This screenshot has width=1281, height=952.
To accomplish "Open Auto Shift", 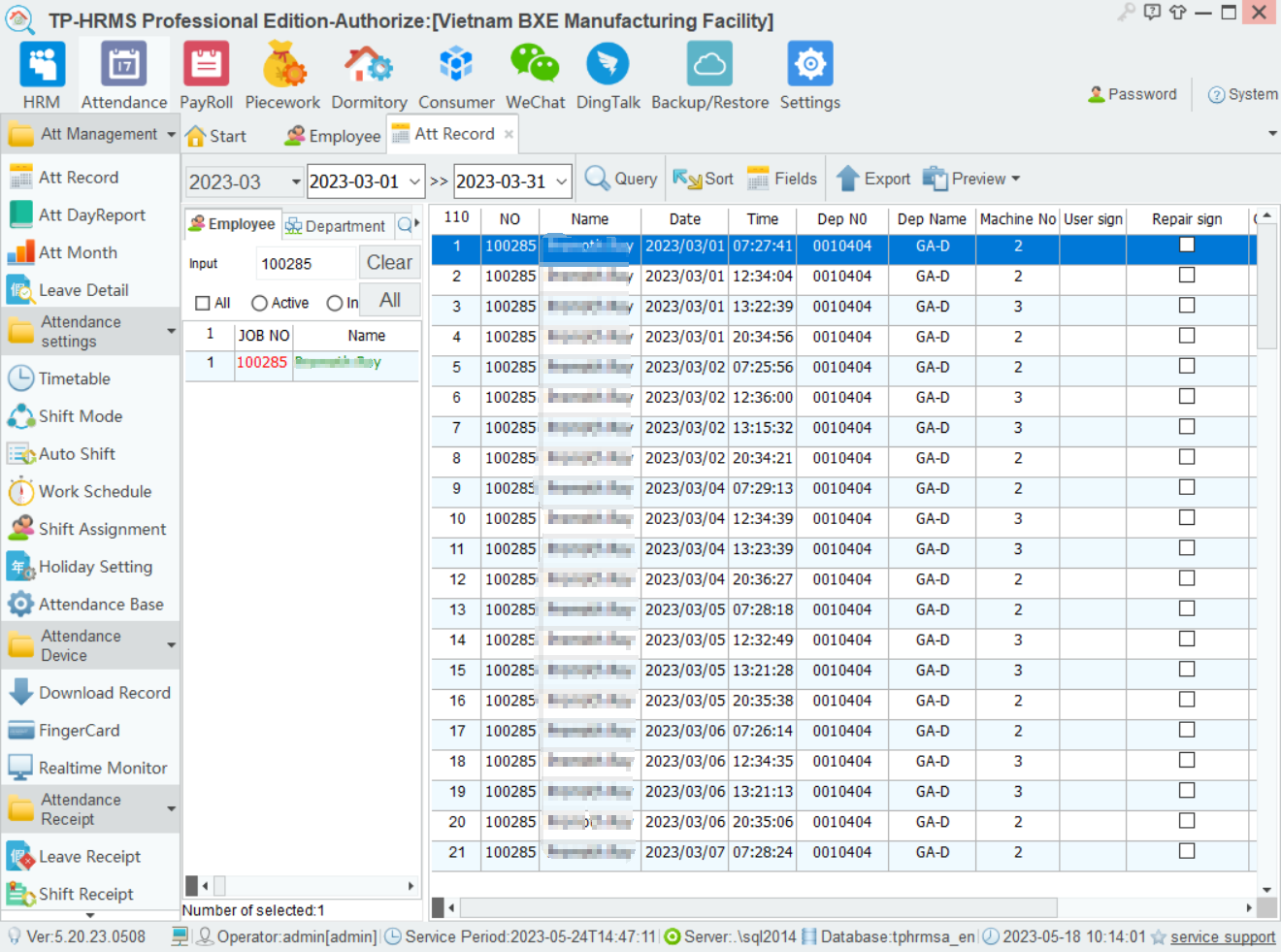I will click(77, 454).
